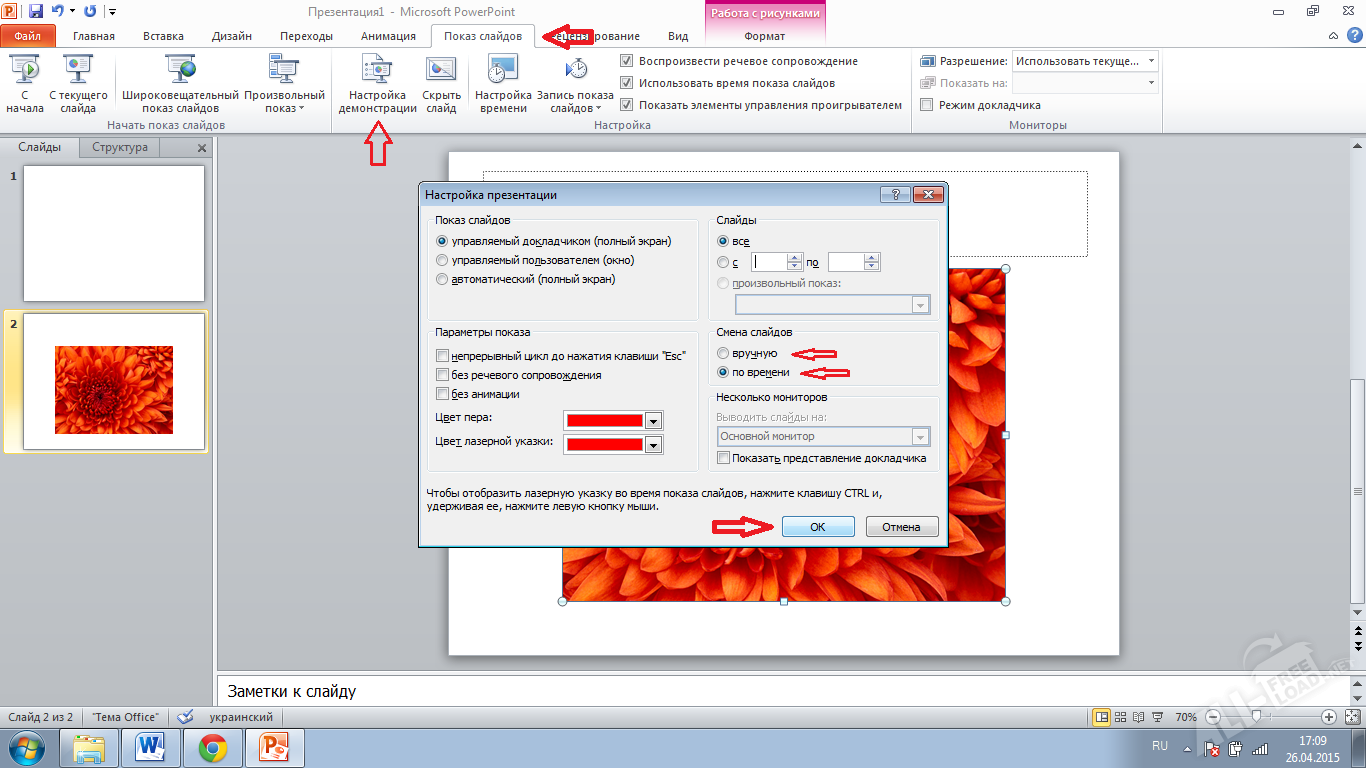Click the 'Цвет лазерной указки' red swatch
This screenshot has width=1366, height=768.
(x=604, y=445)
